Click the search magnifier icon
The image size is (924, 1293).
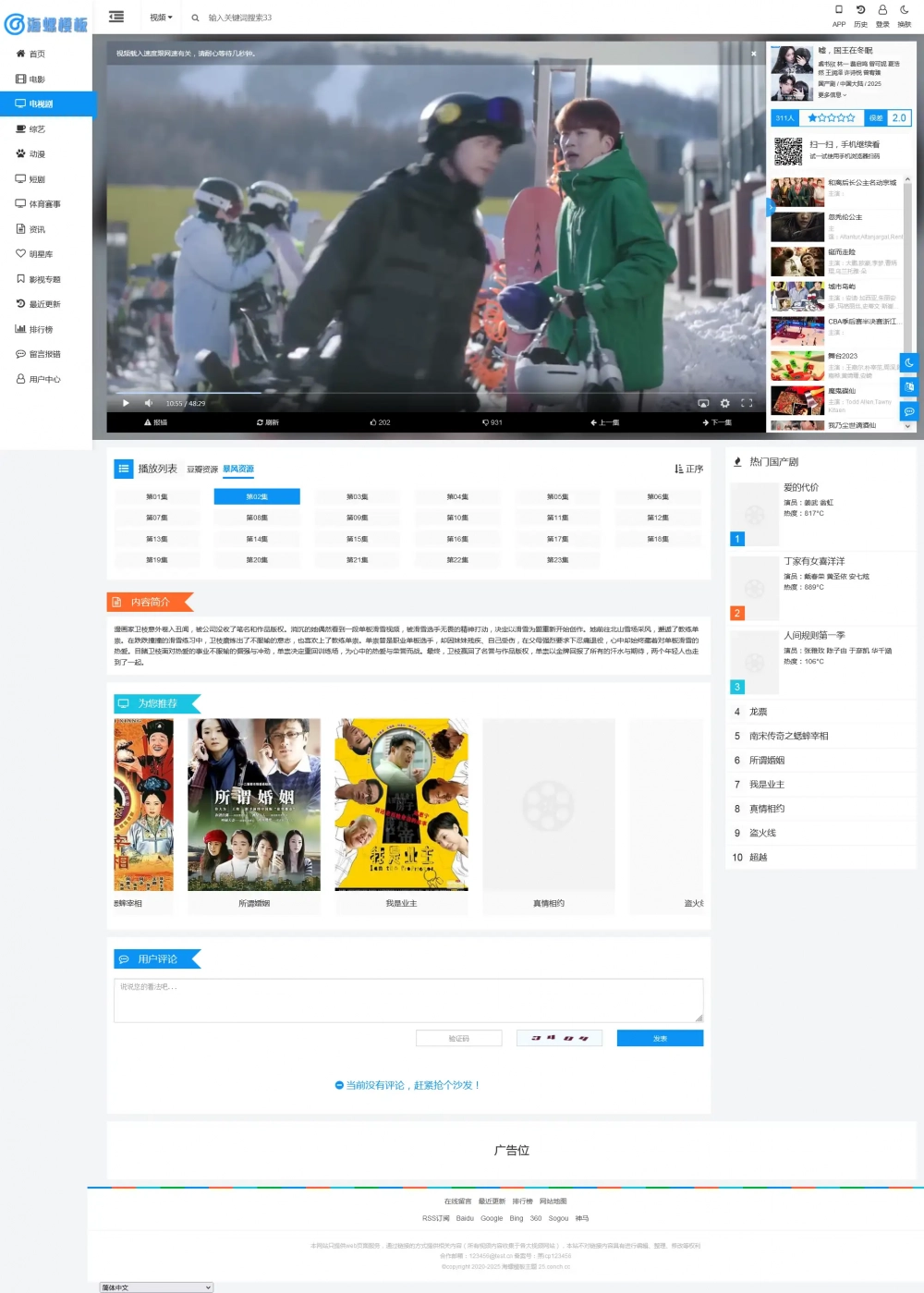click(x=195, y=18)
